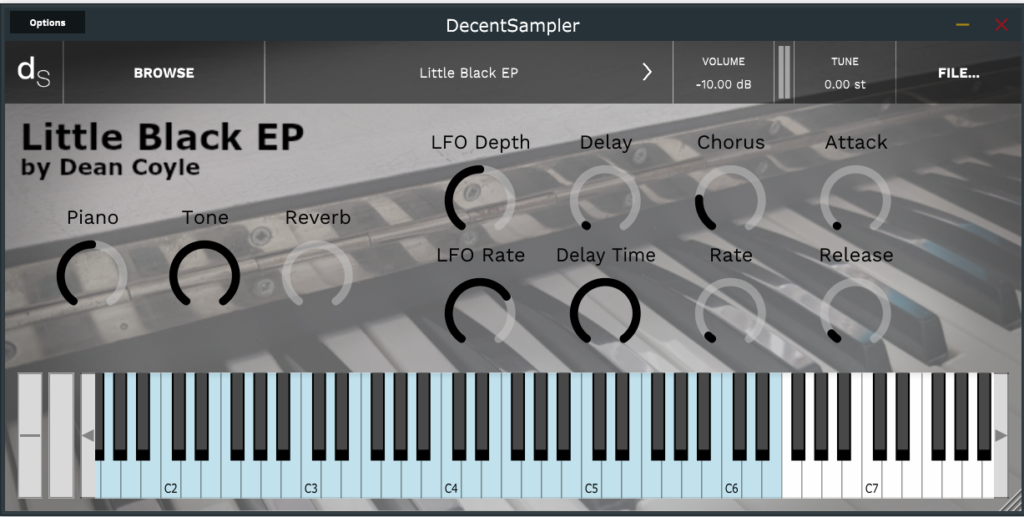Click the modulation wheel
1024x517 pixels.
[61, 435]
